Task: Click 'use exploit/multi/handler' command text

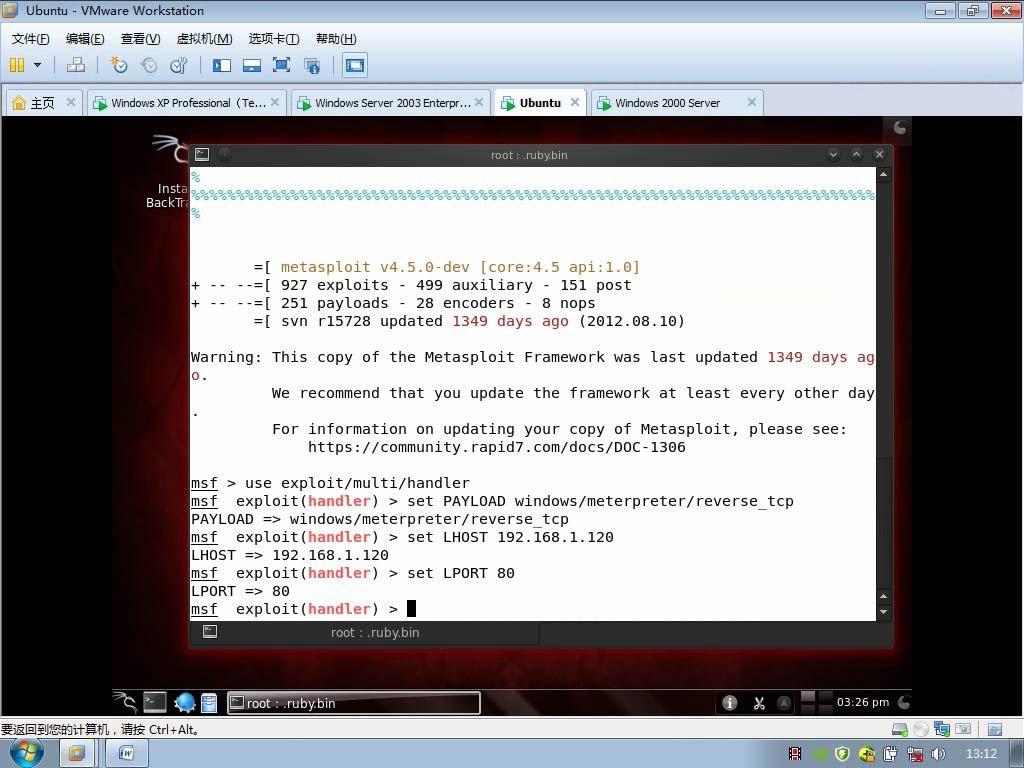Action: point(357,483)
